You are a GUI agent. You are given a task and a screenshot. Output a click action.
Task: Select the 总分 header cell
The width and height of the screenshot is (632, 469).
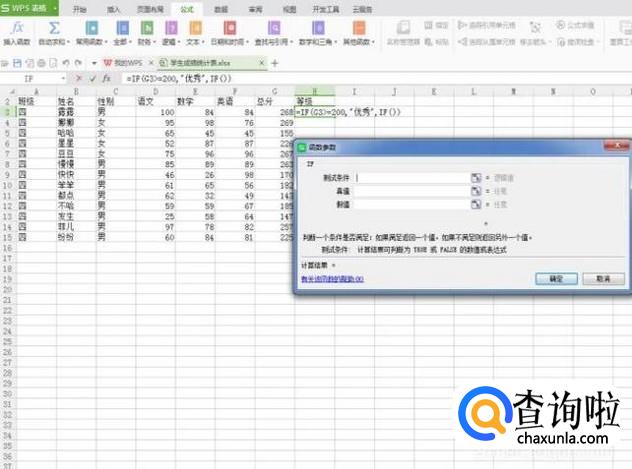[274, 102]
